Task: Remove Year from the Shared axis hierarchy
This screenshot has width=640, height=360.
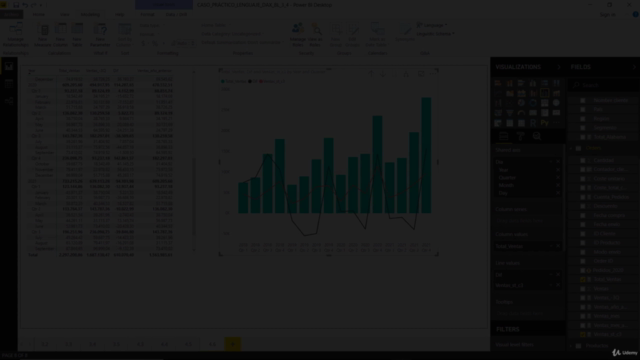Action: tap(558, 170)
